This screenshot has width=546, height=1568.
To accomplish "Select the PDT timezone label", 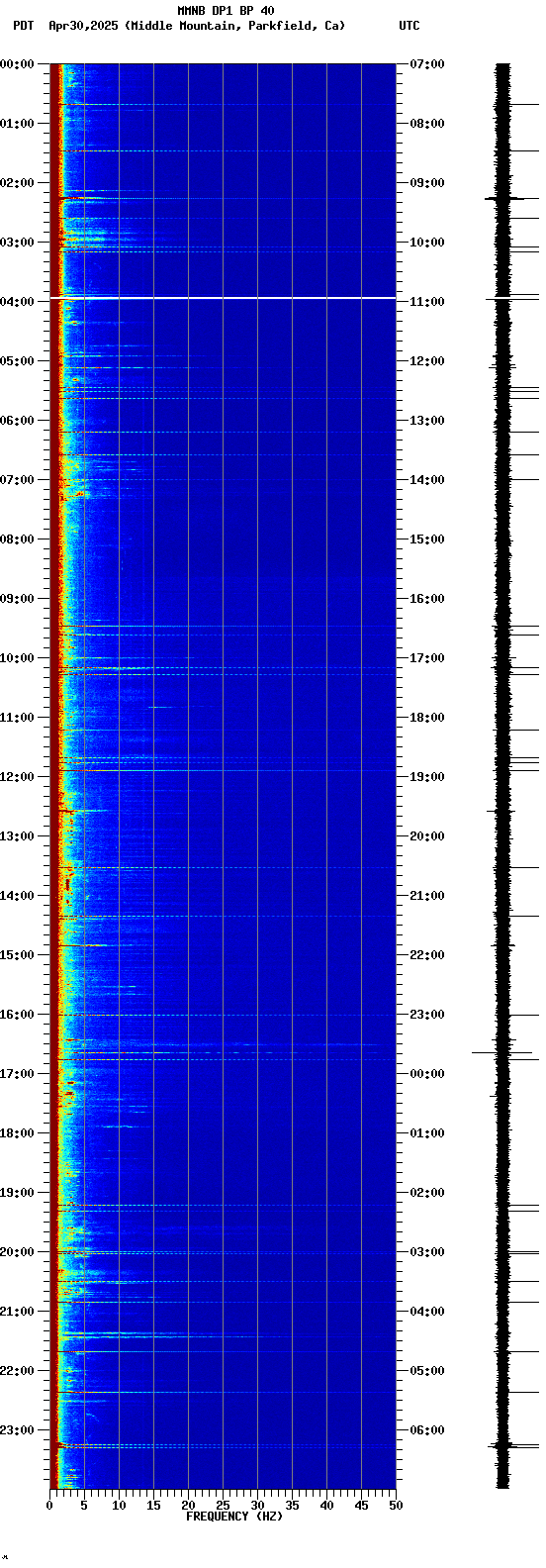I will tap(23, 26).
